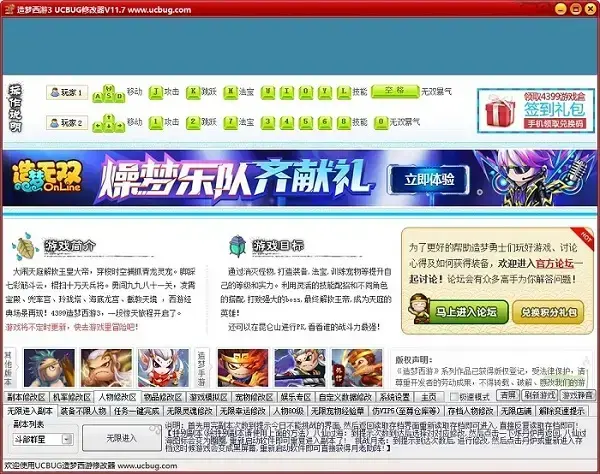
Task: Click the 2 jump key icon for player 2
Action: (193, 122)
